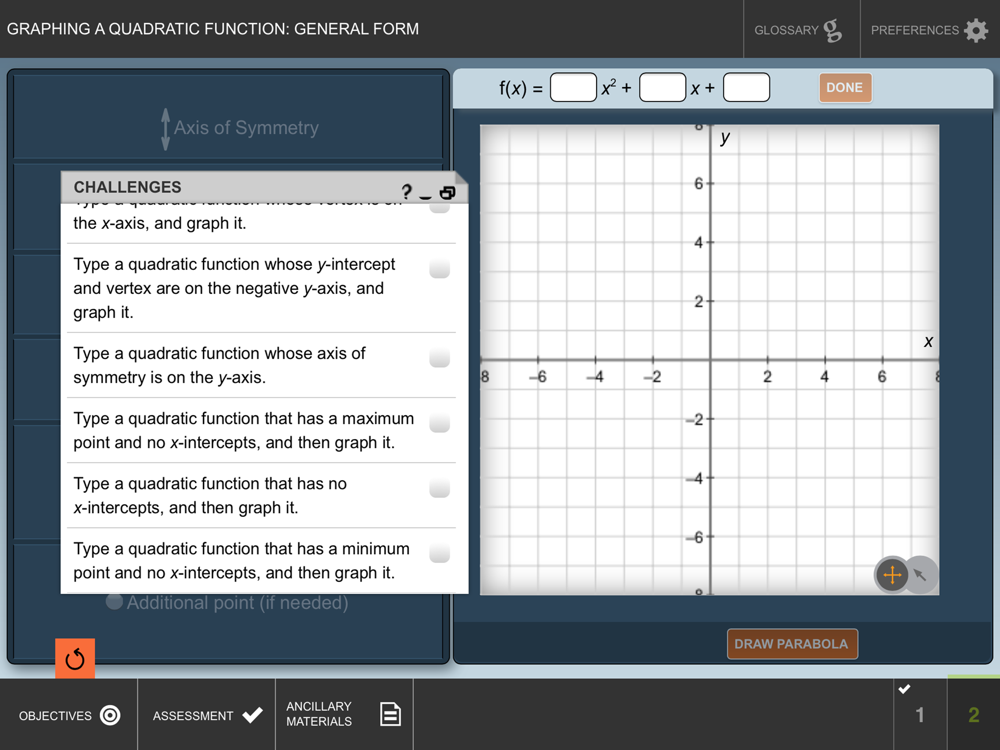Select the pan/move crosshair graph tool
This screenshot has height=750, width=1000.
pos(892,575)
